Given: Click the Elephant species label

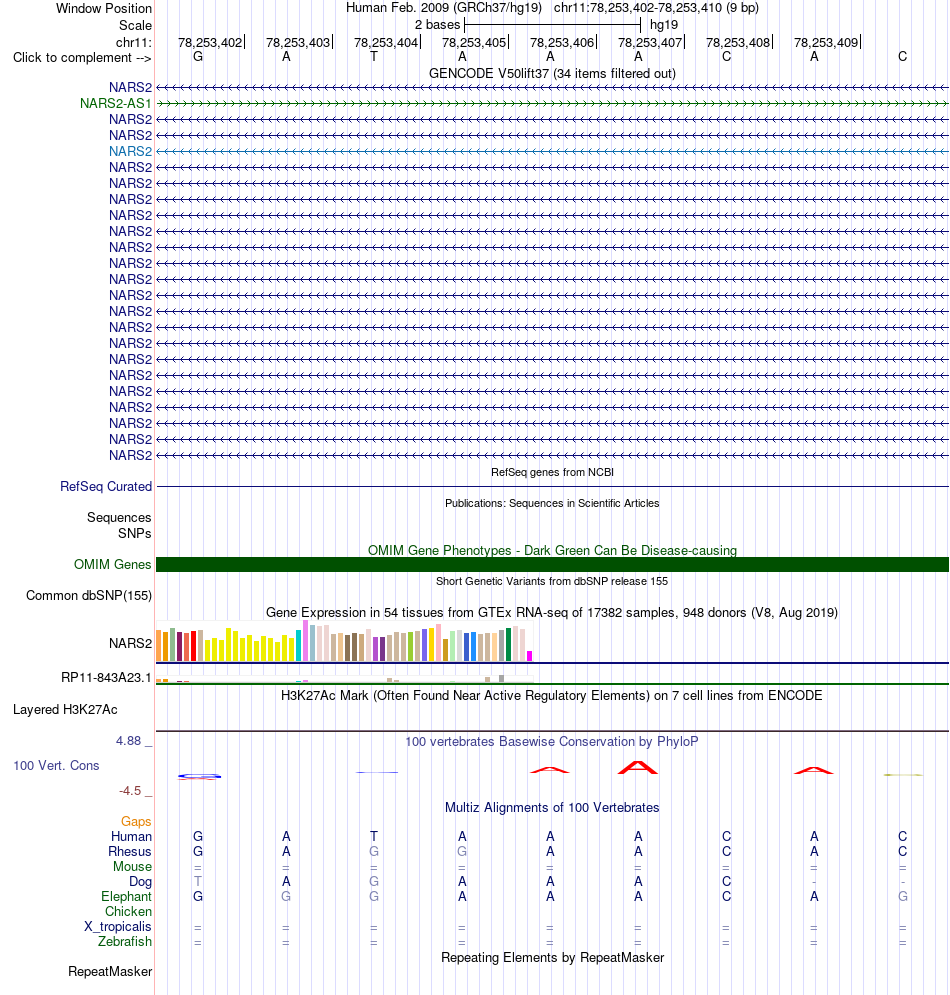Looking at the screenshot, I should coord(126,897).
